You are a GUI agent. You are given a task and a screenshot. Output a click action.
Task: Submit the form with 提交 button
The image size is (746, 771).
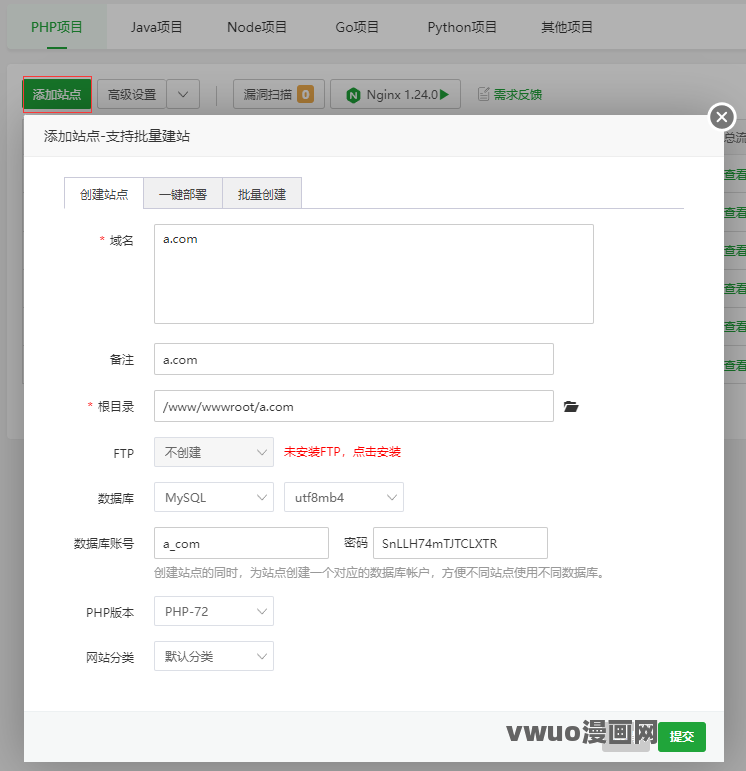click(682, 737)
